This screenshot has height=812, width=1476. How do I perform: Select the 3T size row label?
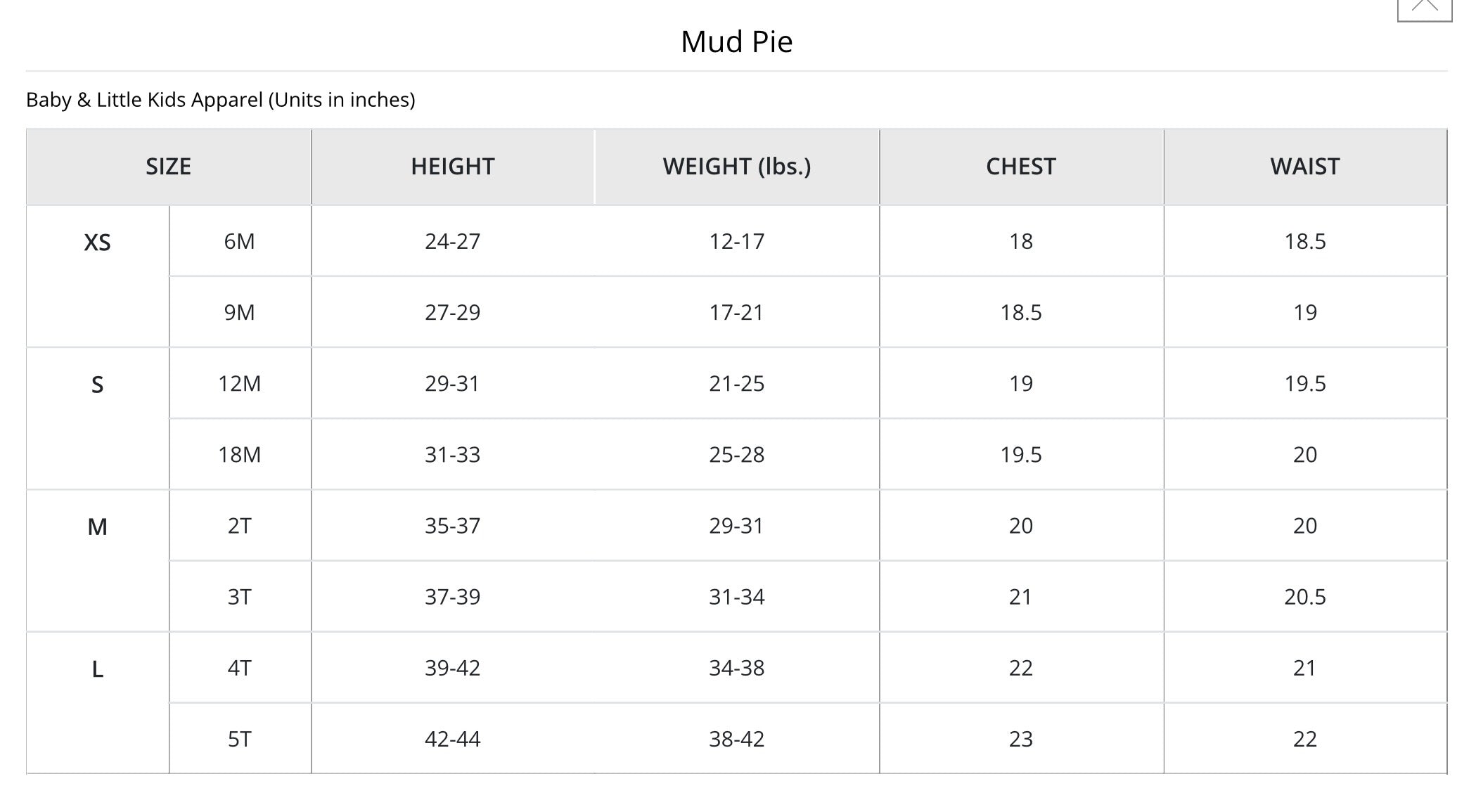tap(239, 596)
